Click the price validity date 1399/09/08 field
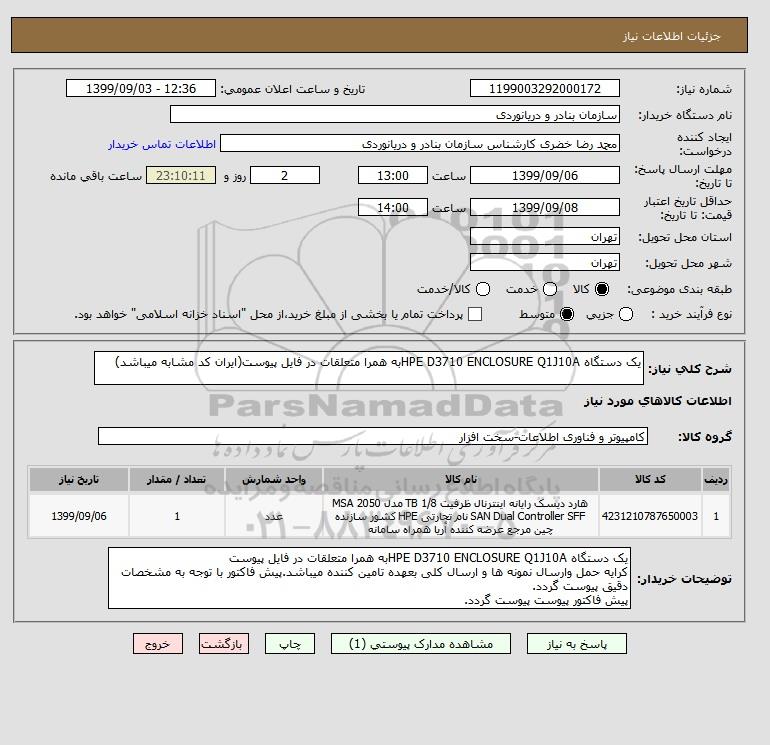Viewport: 770px width, 745px height. coord(545,207)
